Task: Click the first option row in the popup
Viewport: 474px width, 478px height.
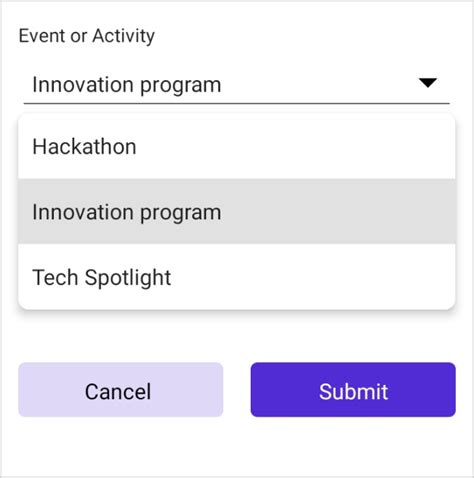Action: pyautogui.click(x=237, y=147)
